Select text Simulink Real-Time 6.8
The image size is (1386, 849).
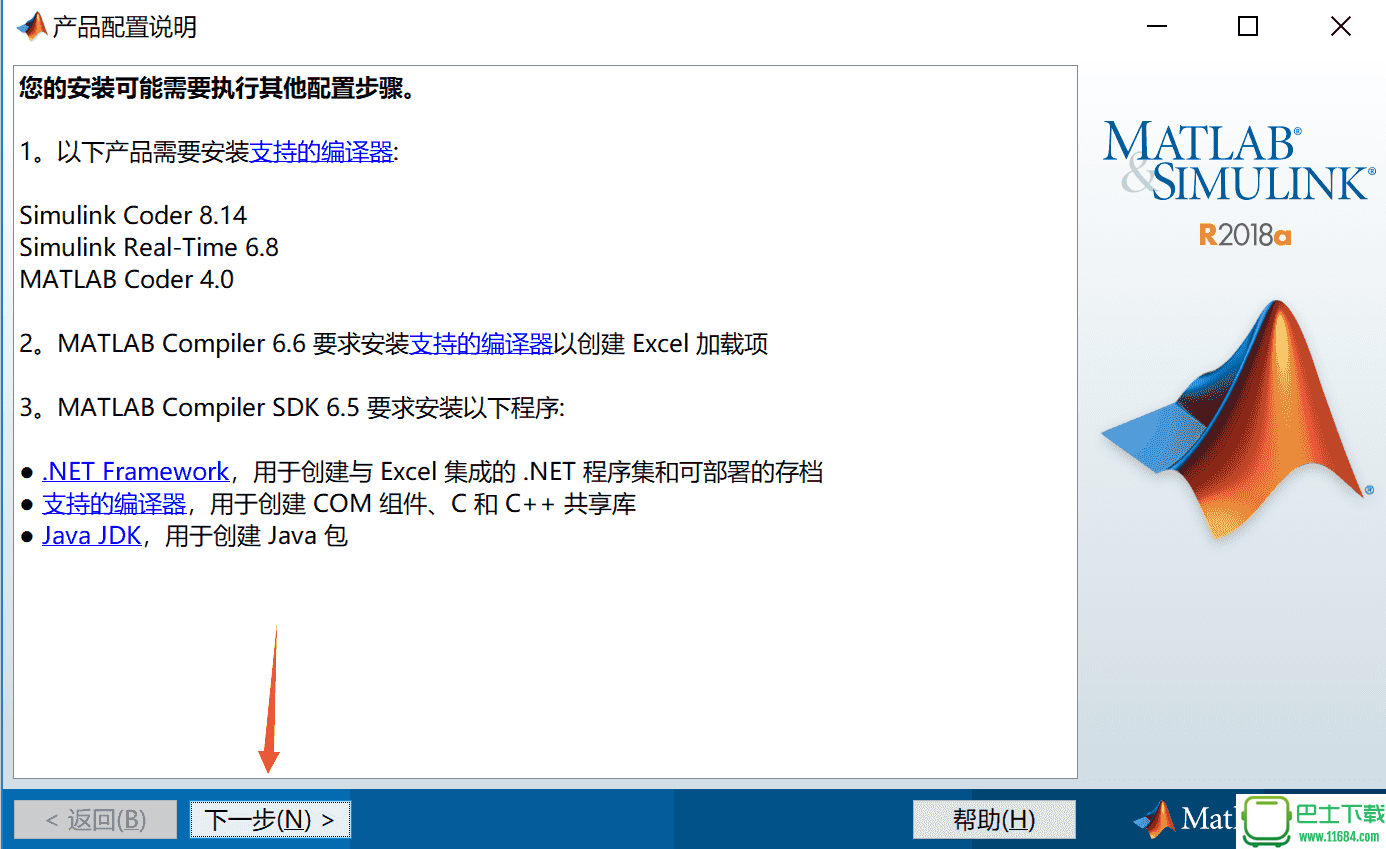tap(149, 248)
